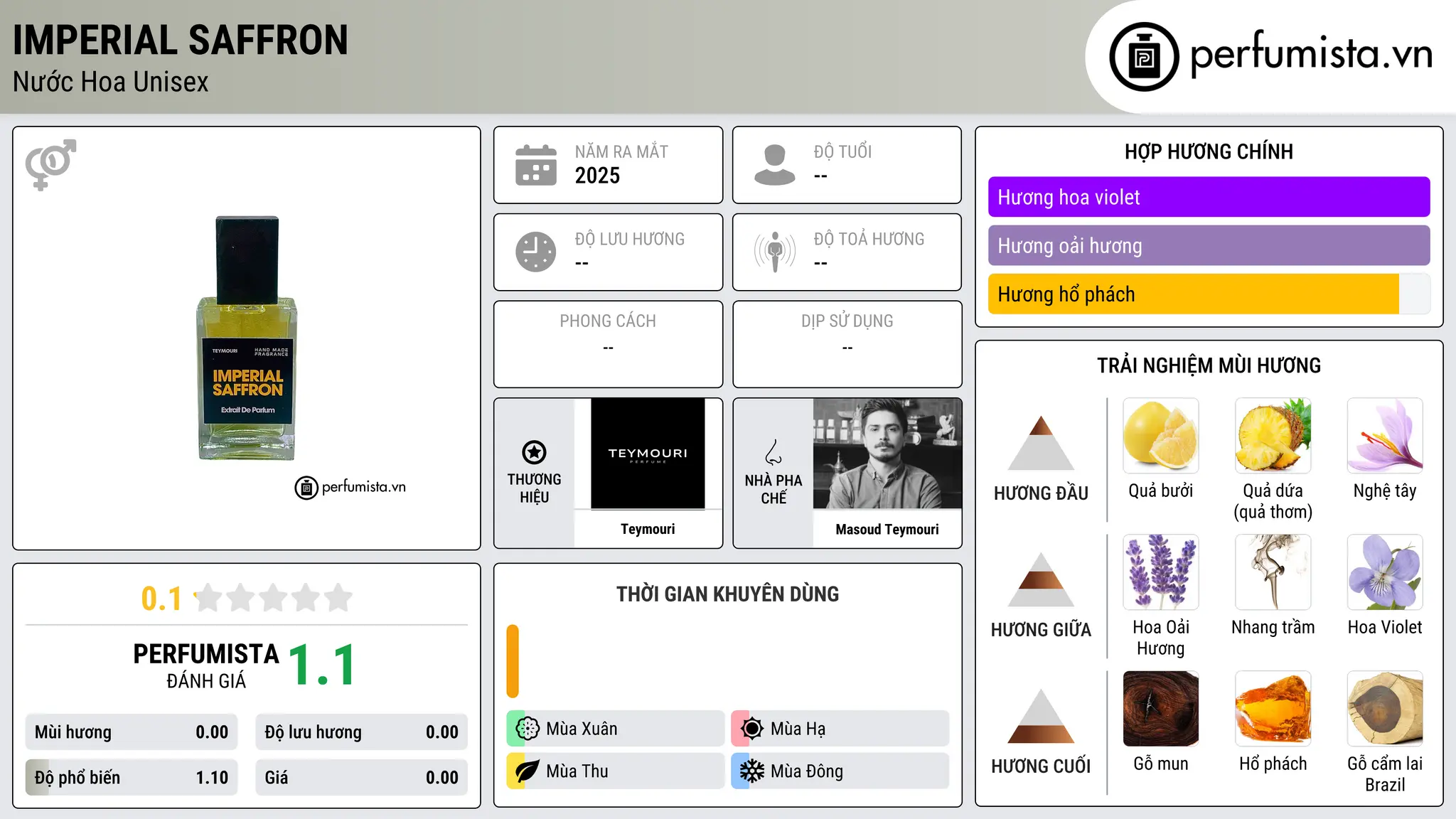Click the nose icon above Nhà pha chế
This screenshot has width=1456, height=819.
pyautogui.click(x=773, y=452)
